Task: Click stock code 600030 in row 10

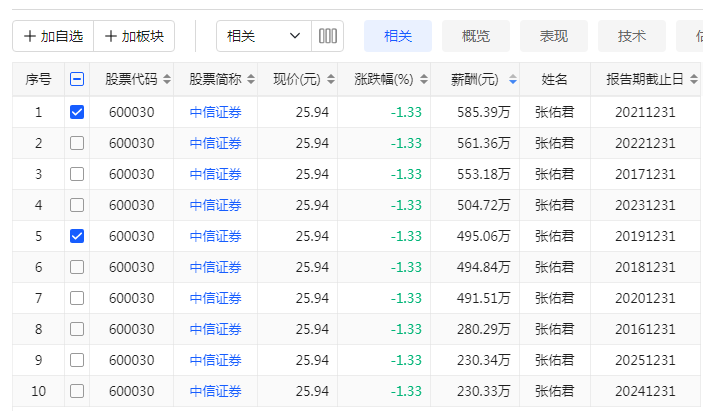Action: click(131, 391)
